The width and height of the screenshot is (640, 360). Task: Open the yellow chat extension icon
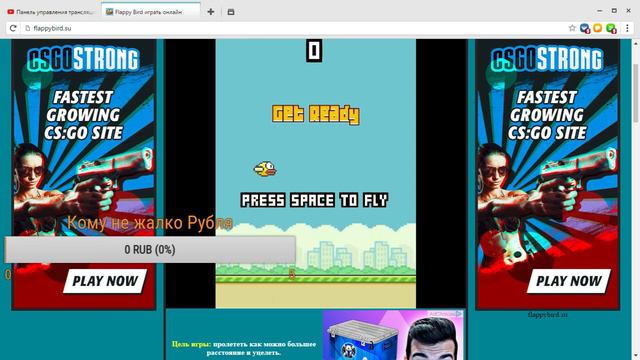coord(598,28)
